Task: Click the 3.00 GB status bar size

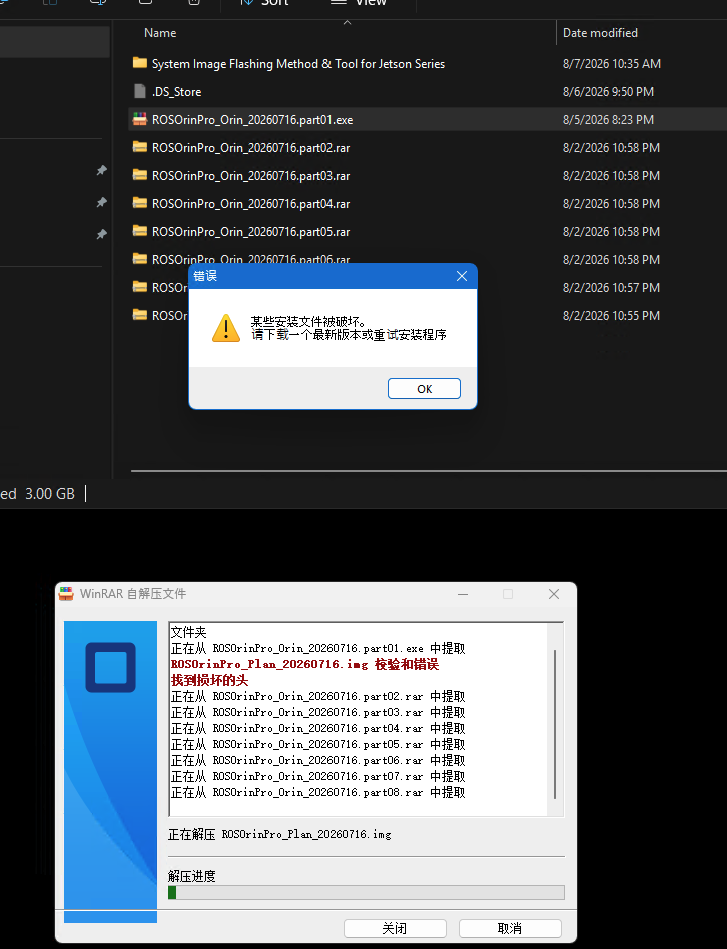Action: [x=50, y=494]
